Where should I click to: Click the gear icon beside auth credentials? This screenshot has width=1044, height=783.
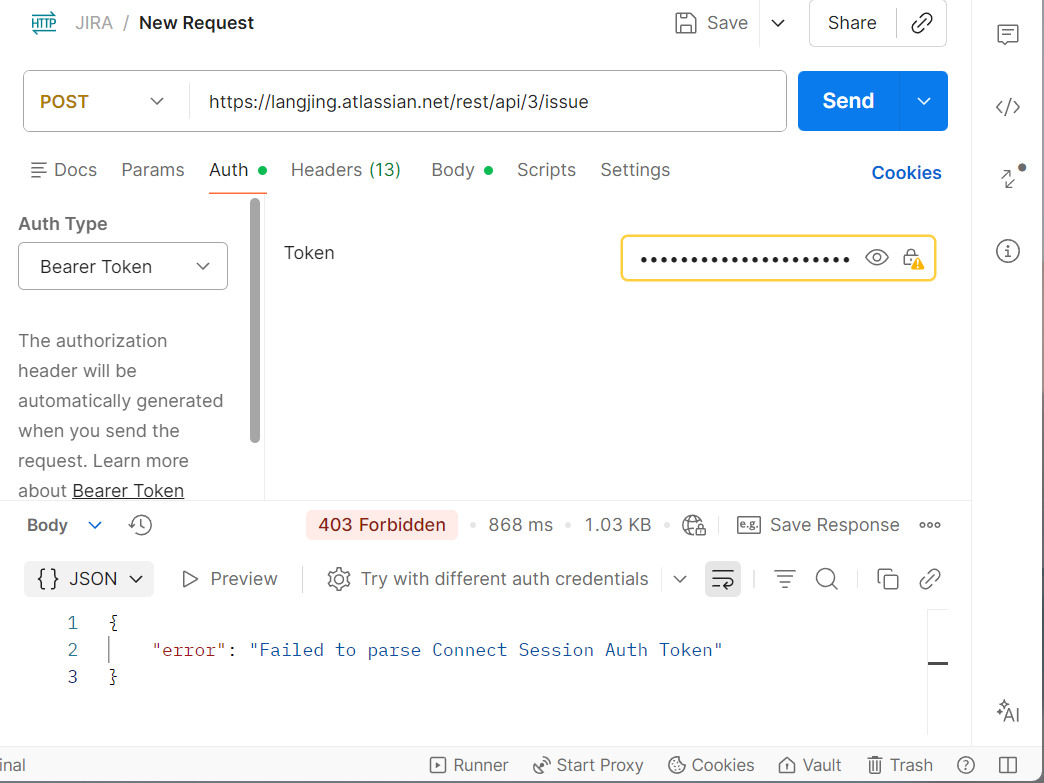(x=338, y=579)
